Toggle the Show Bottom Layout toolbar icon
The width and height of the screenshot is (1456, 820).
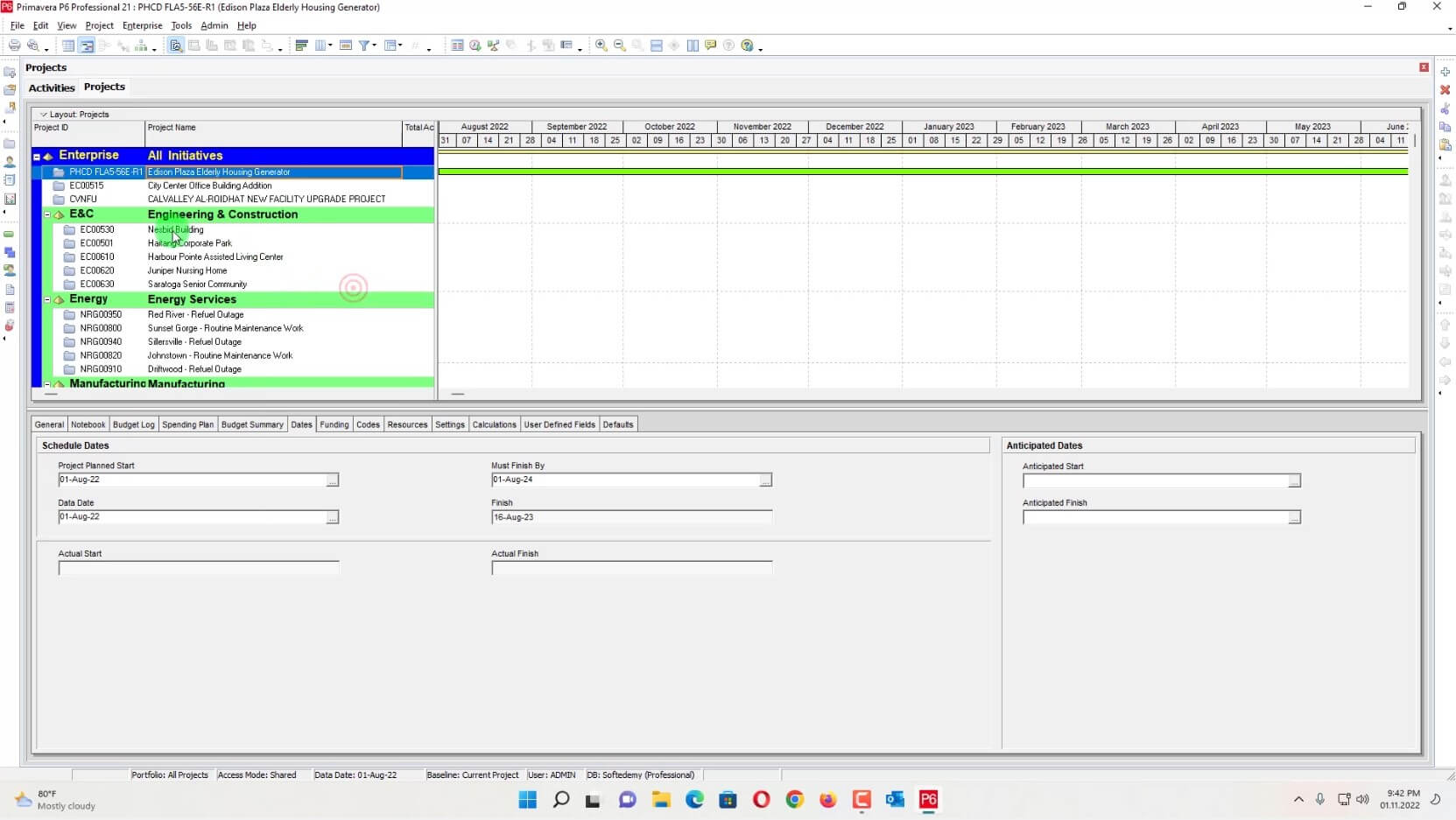point(656,46)
